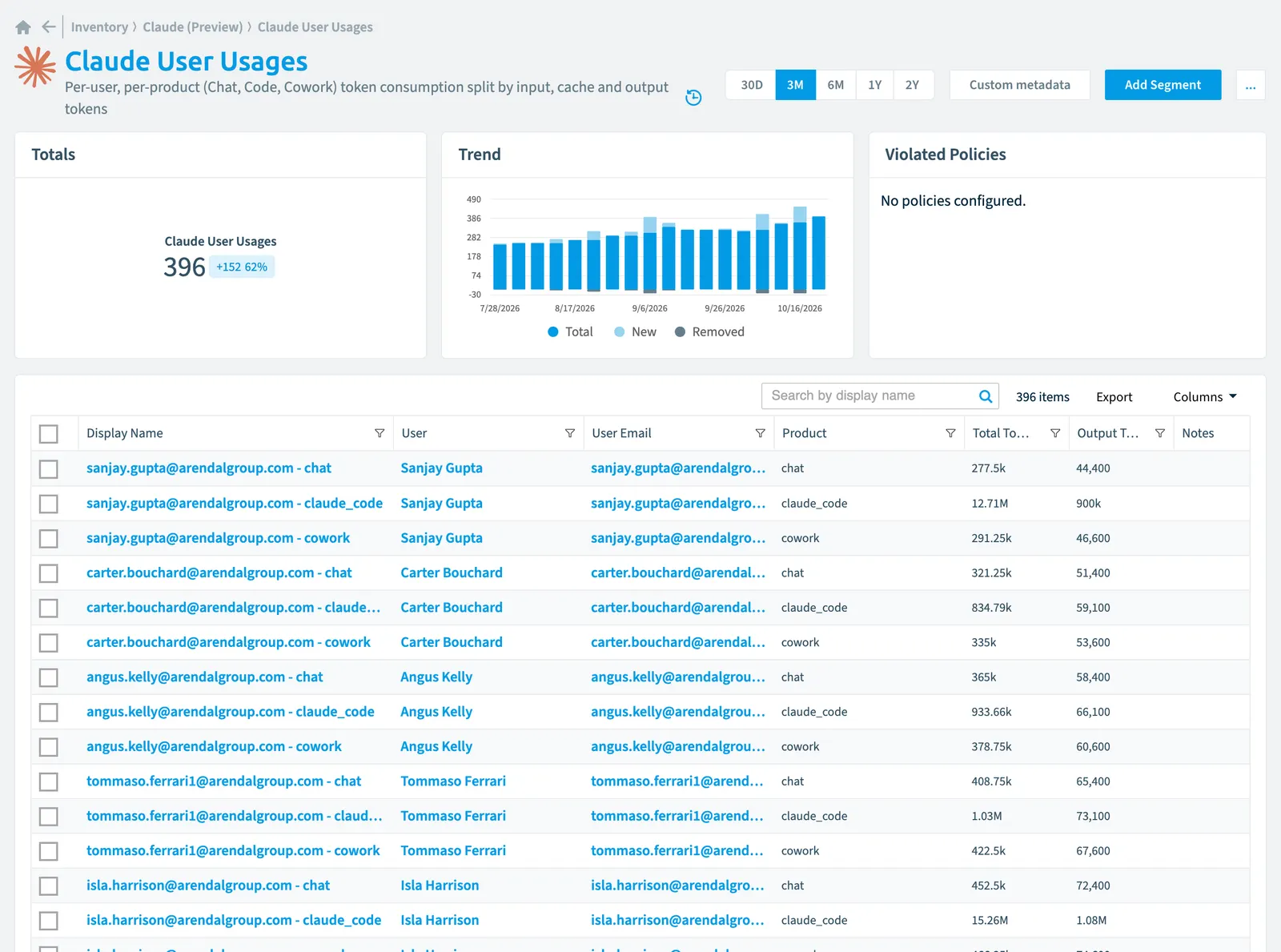Open Inventory breadcrumb link
This screenshot has width=1281, height=952.
(x=99, y=27)
